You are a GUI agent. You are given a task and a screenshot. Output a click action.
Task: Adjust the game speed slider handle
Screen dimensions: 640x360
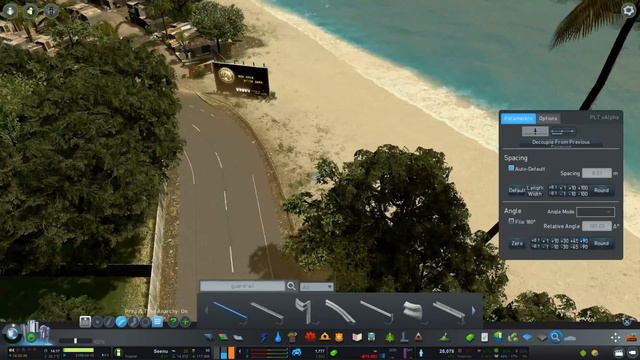[x=75, y=340]
